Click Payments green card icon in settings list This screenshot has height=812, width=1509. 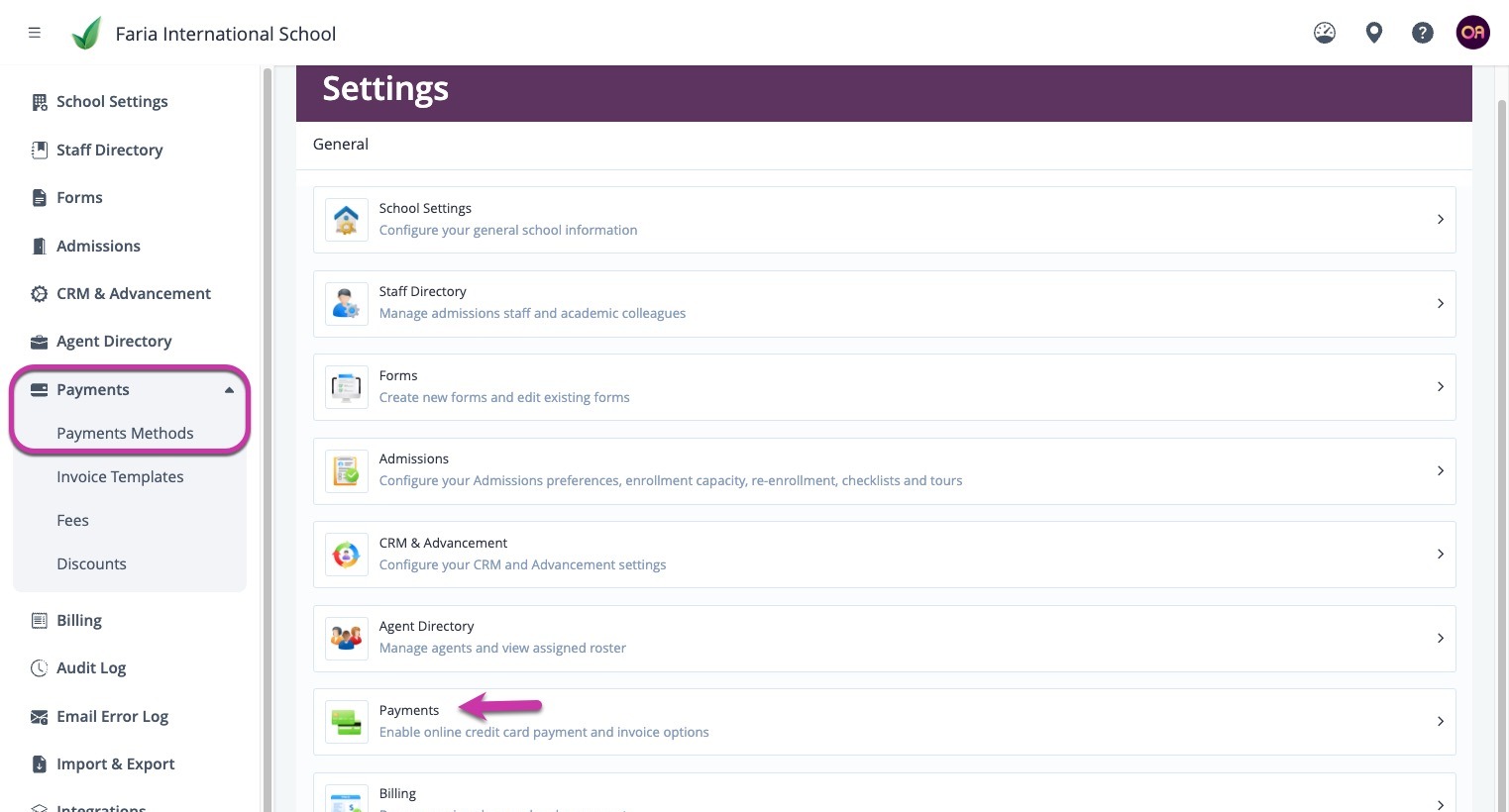click(x=347, y=722)
